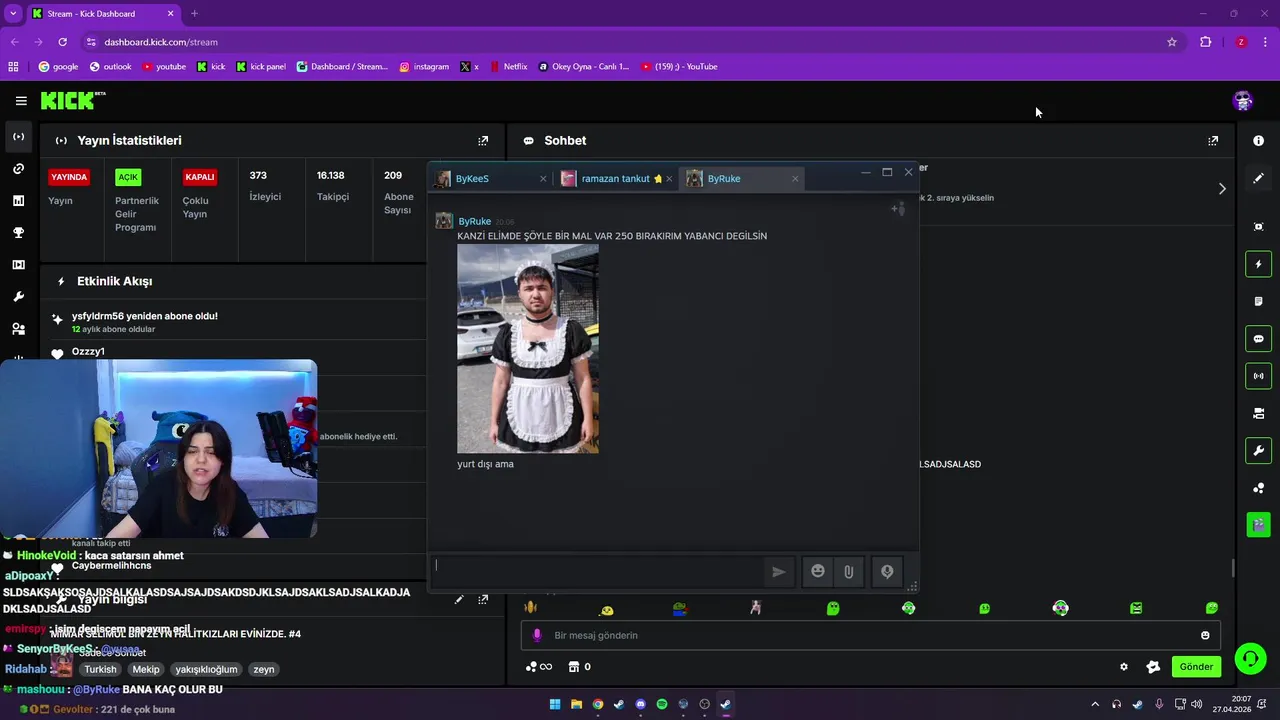Edit Yayın bilgisi with the pencil icon
Screen dimensions: 1280x720
pos(459,600)
